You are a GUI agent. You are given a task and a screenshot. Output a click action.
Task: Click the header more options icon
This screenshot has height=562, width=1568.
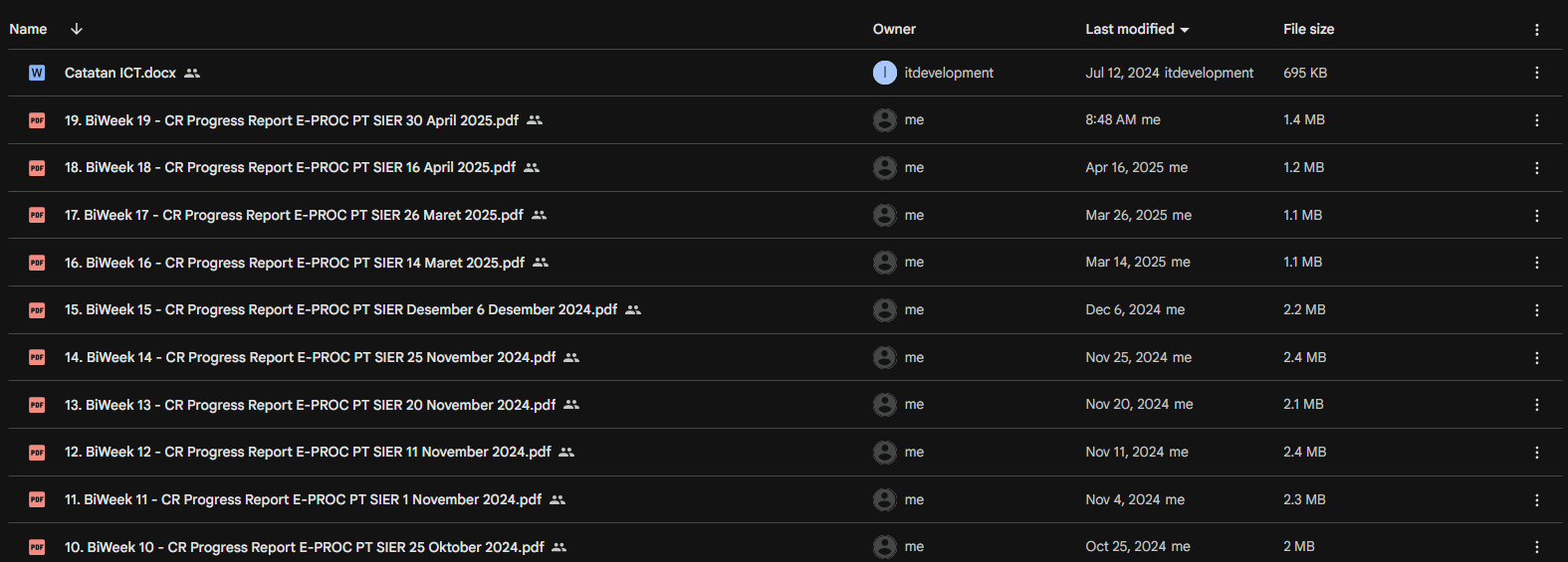coord(1536,30)
